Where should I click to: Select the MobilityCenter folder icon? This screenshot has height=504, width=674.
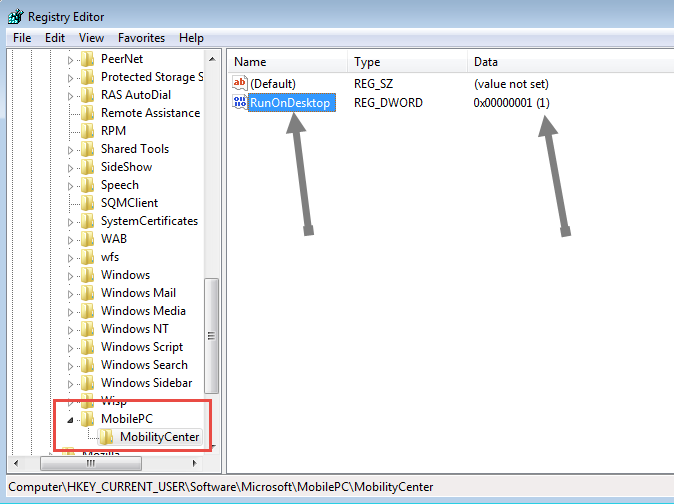click(106, 437)
